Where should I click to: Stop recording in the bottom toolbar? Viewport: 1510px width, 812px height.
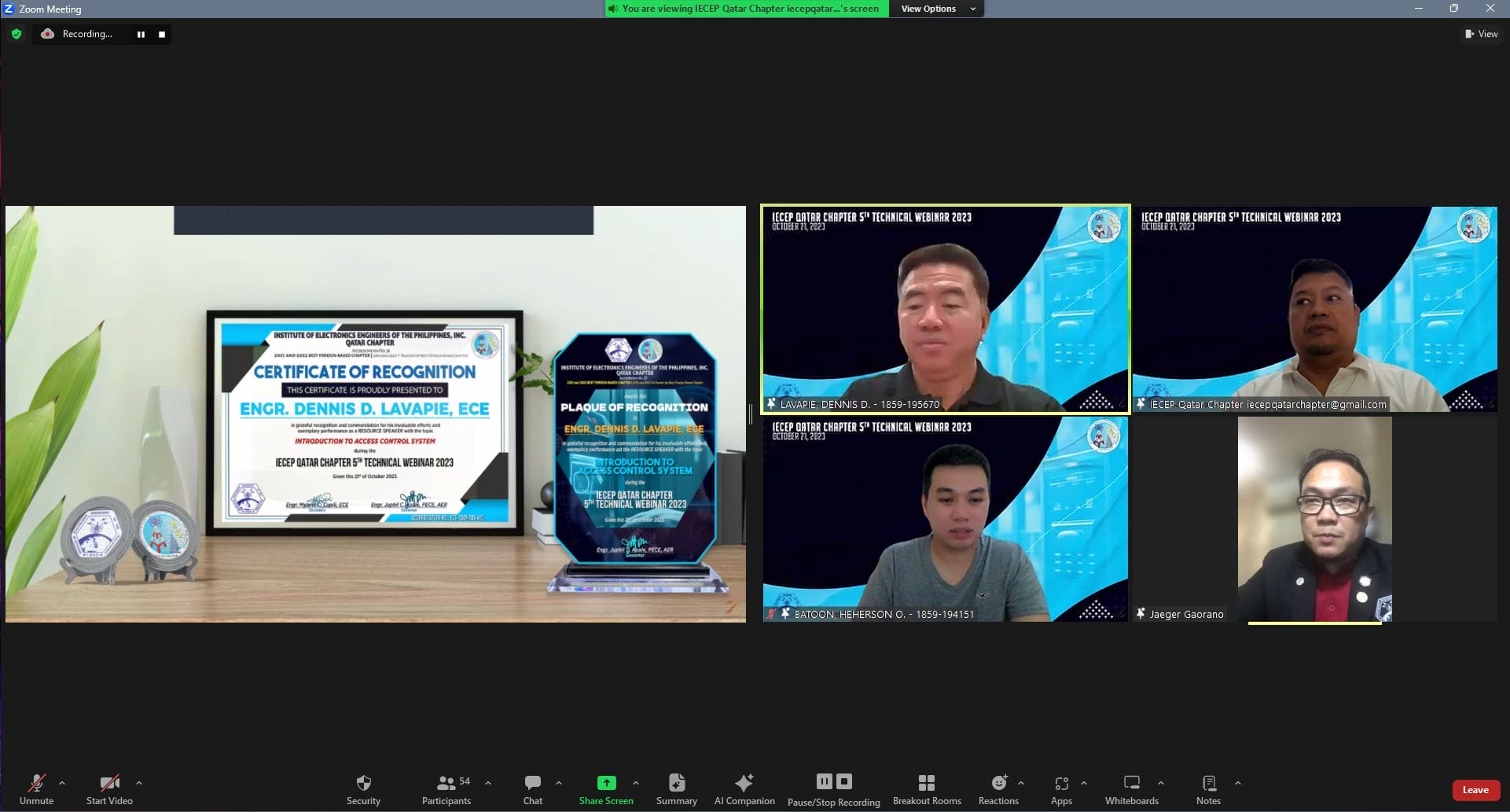pos(844,781)
